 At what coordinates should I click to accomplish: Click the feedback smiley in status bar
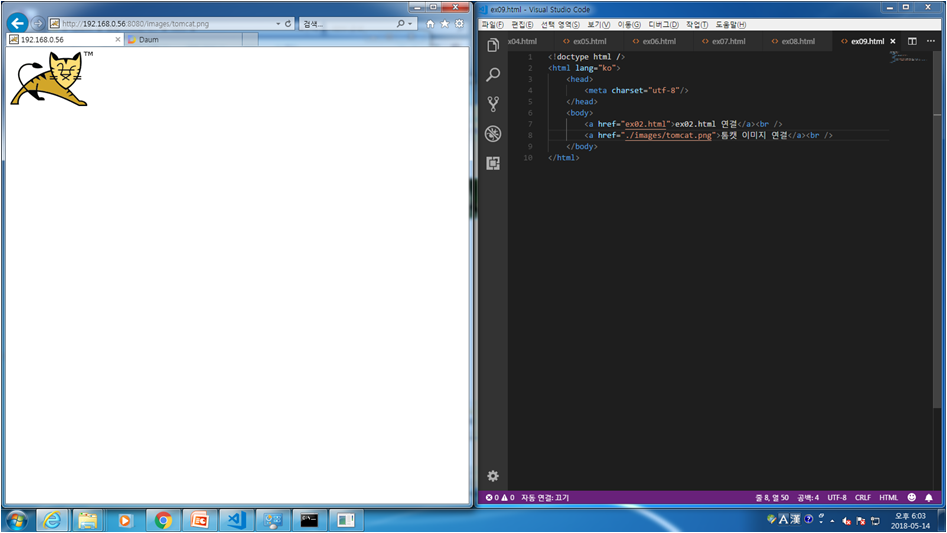(x=911, y=497)
